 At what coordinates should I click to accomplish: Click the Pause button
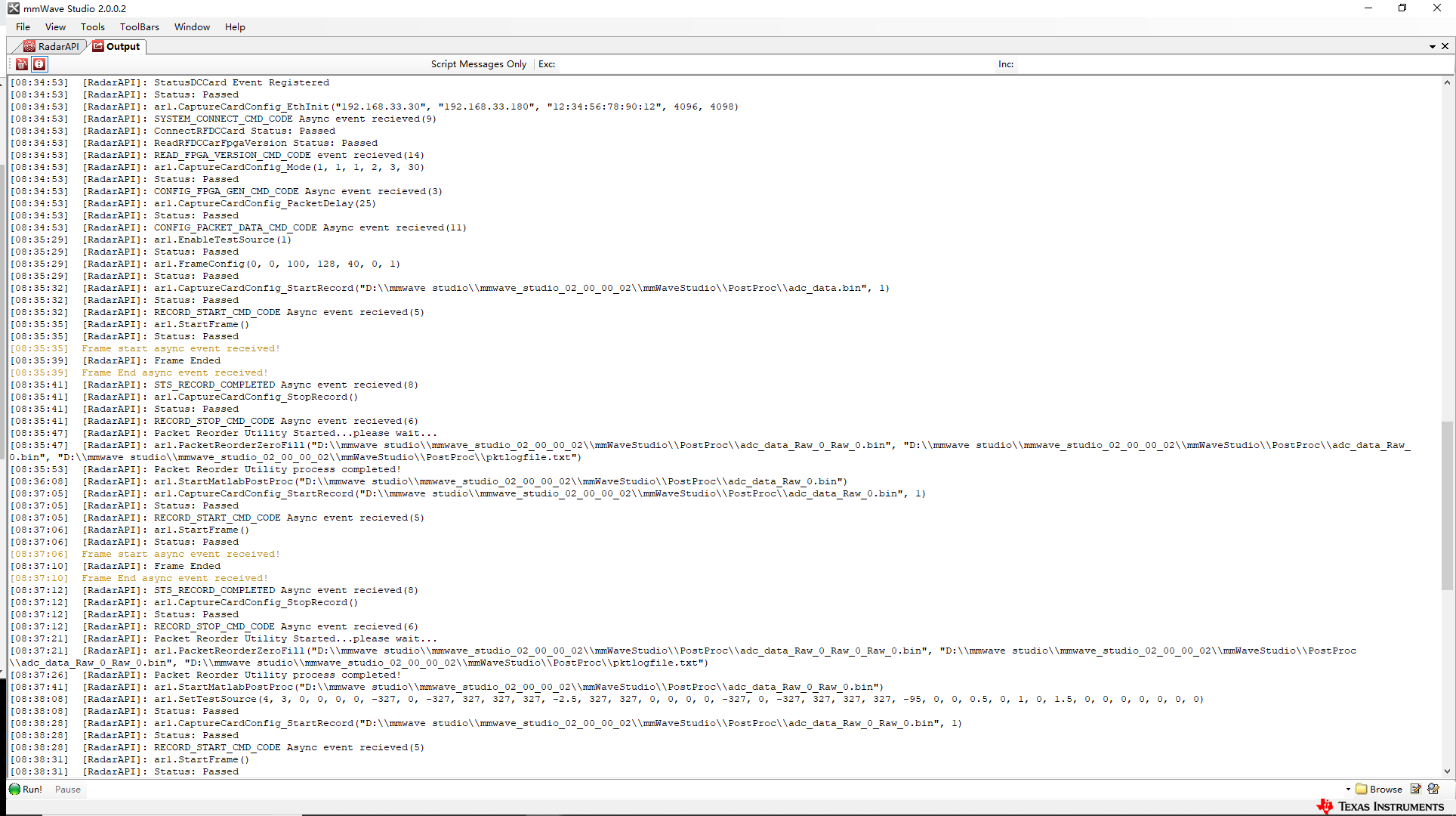pyautogui.click(x=67, y=790)
